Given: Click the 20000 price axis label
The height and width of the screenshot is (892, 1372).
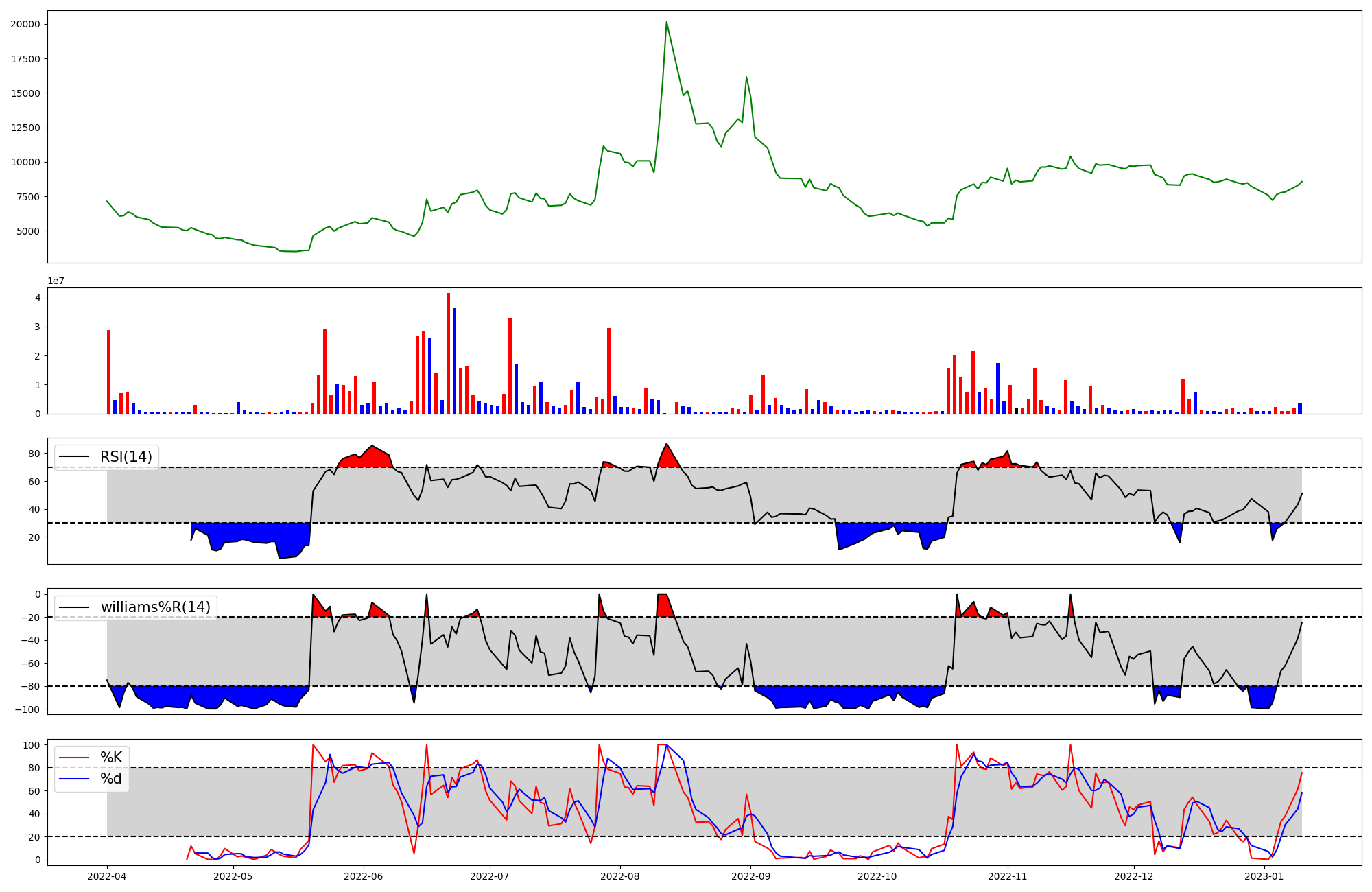Looking at the screenshot, I should 25,25.
